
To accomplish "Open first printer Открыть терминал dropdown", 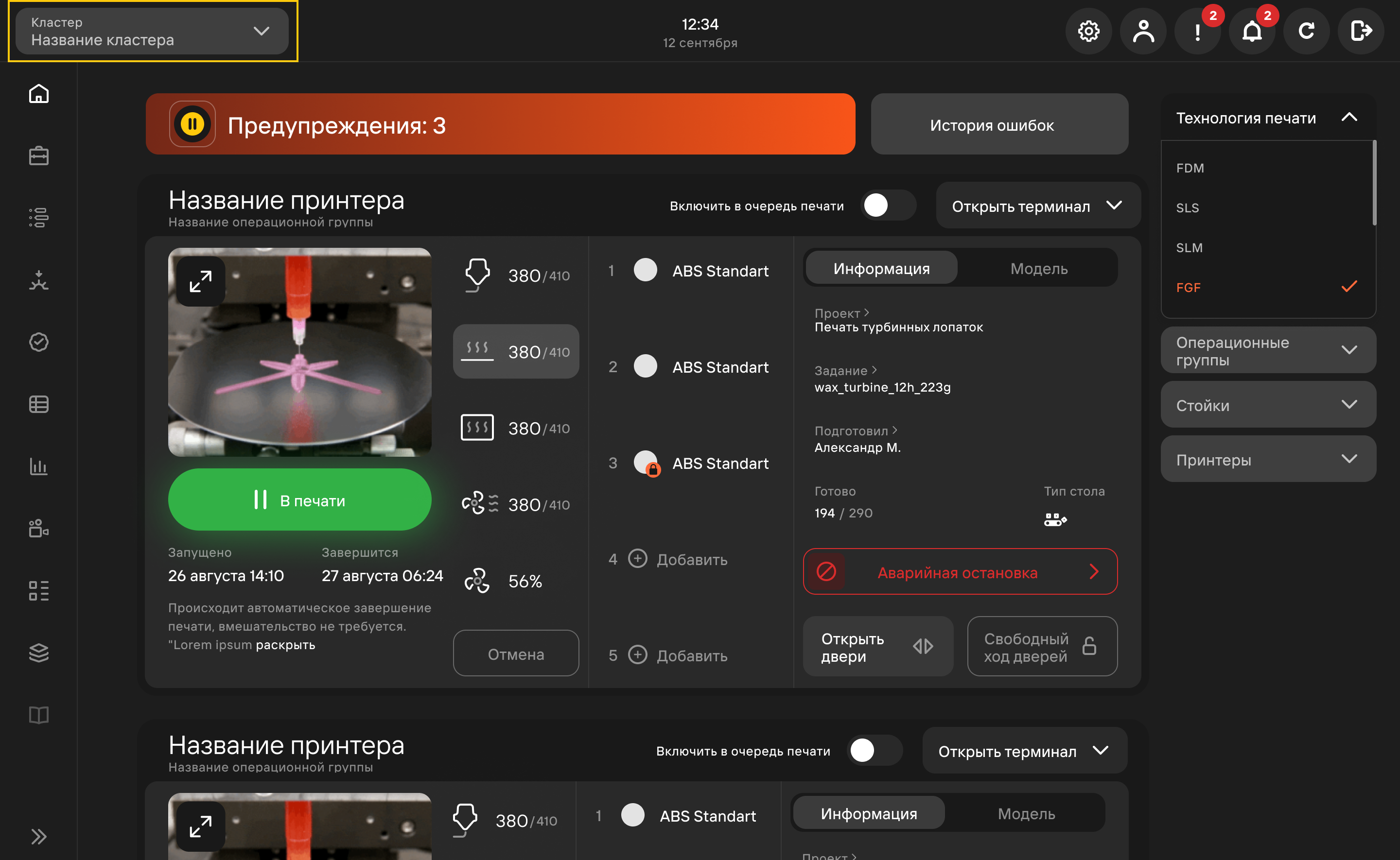I will [1038, 206].
